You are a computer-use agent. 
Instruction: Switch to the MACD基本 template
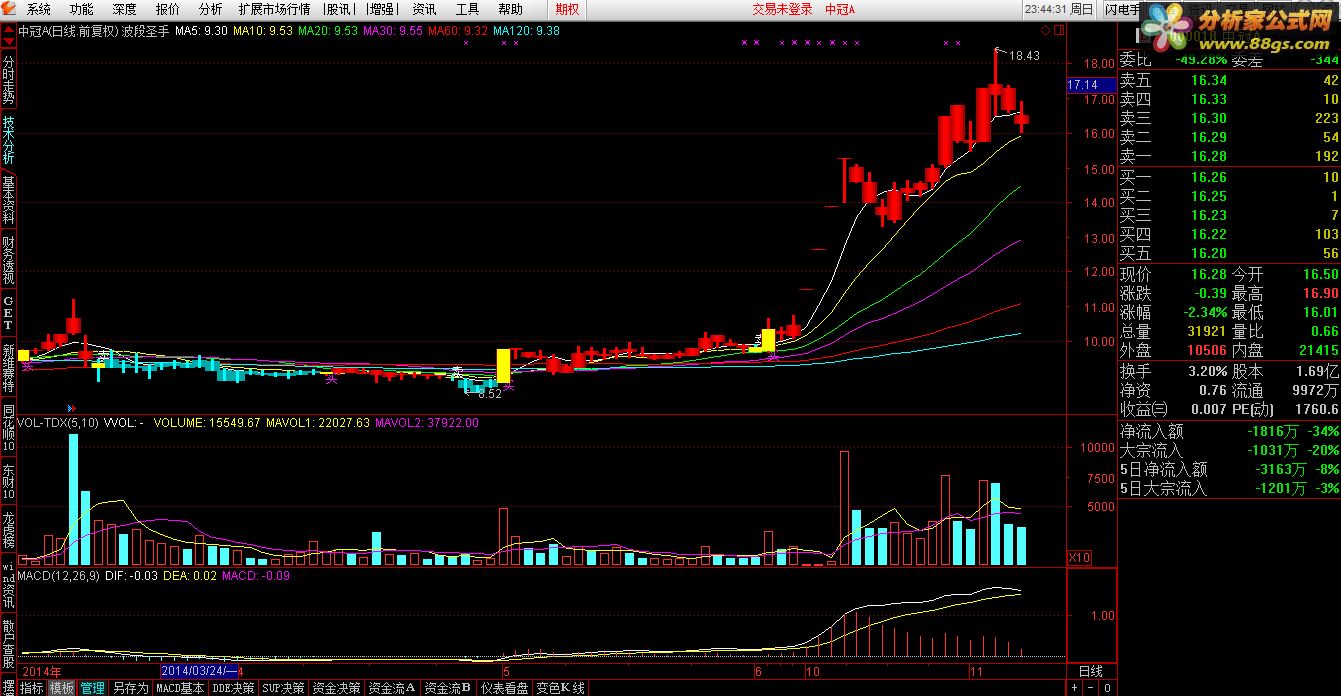pyautogui.click(x=181, y=688)
